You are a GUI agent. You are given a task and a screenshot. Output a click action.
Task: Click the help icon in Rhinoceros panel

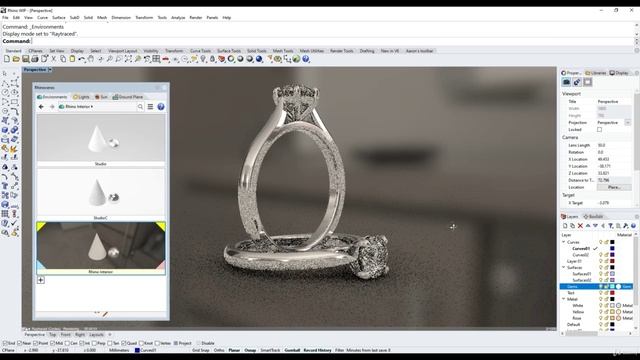click(x=161, y=107)
